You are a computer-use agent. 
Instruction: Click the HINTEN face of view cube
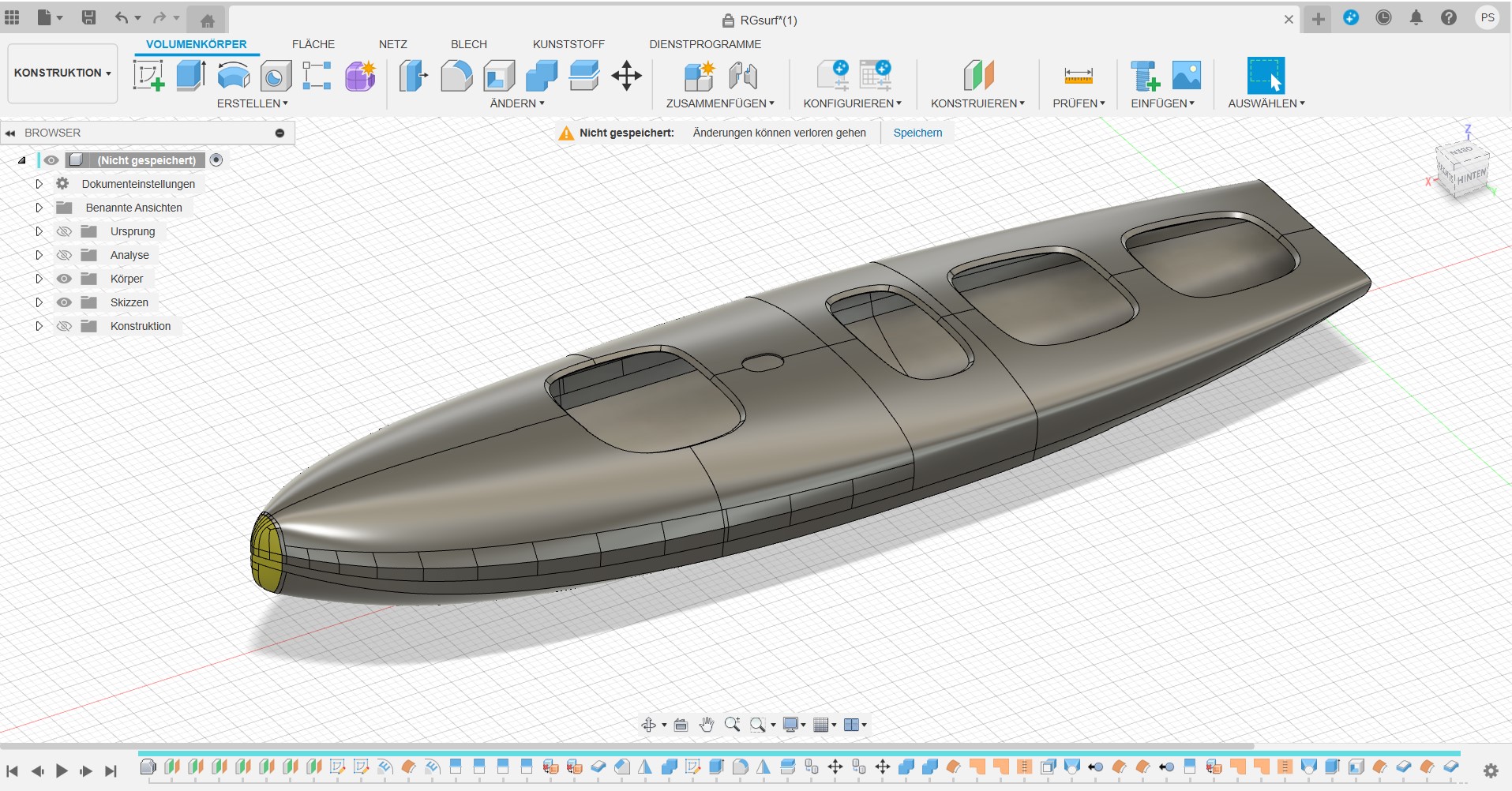click(1471, 177)
